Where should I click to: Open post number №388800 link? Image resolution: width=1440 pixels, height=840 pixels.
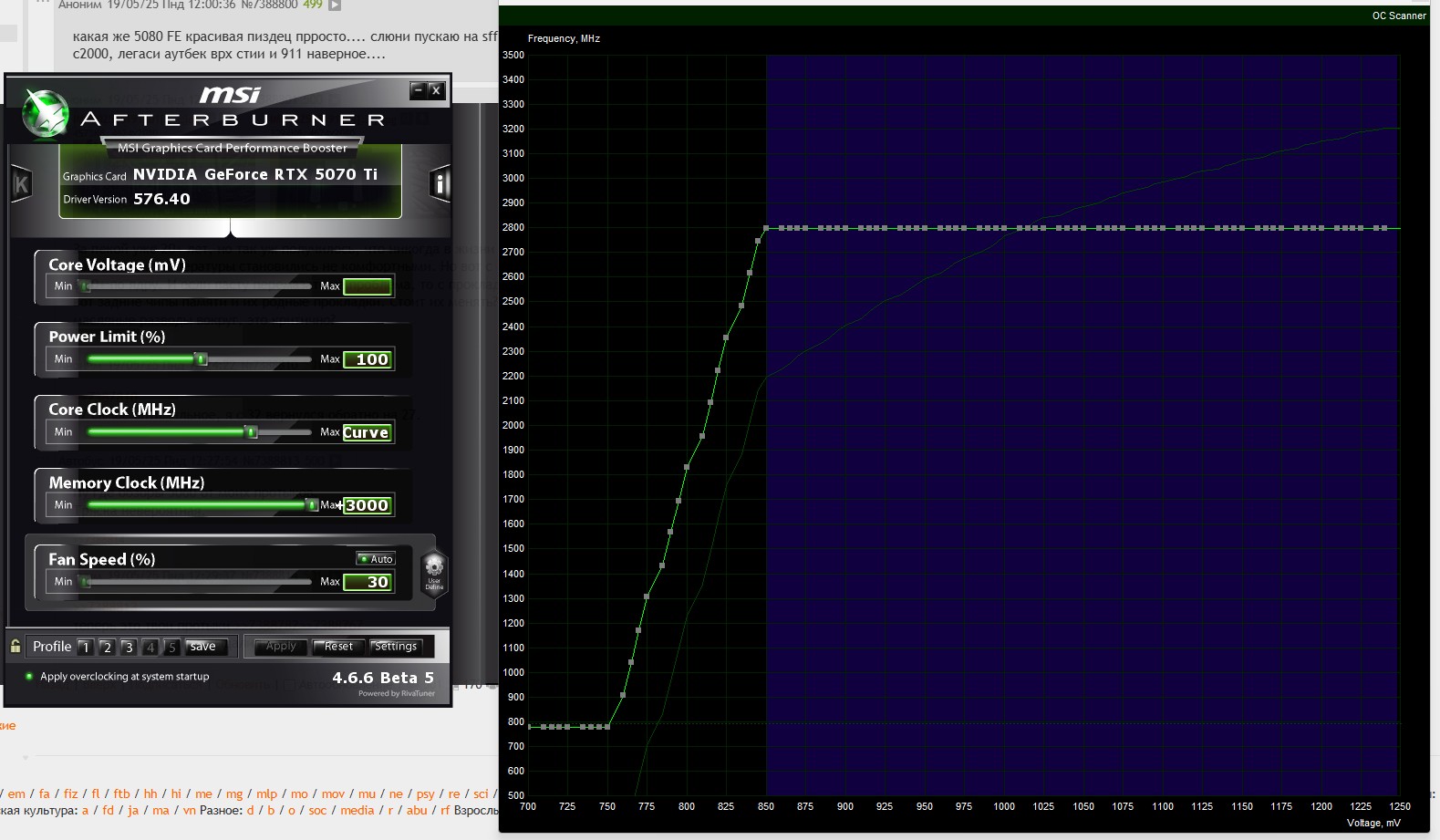(x=270, y=5)
